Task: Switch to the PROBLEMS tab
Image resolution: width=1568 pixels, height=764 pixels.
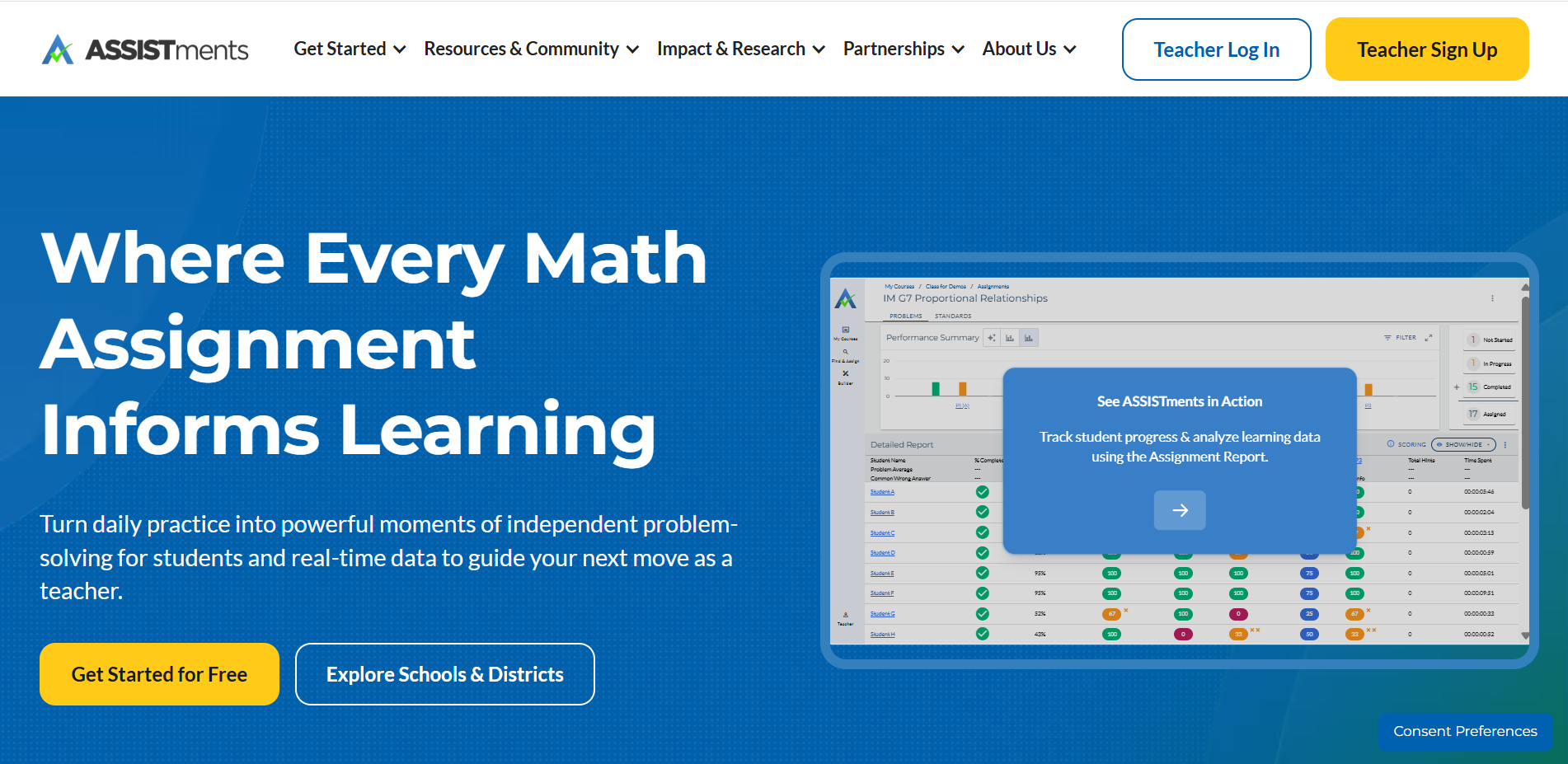Action: 906,316
